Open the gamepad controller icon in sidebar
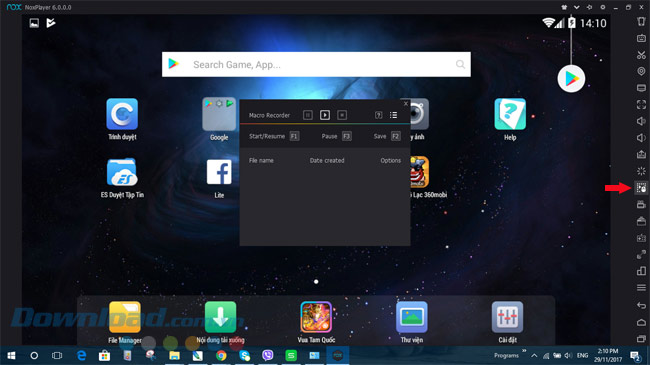The image size is (650, 365). [x=641, y=238]
